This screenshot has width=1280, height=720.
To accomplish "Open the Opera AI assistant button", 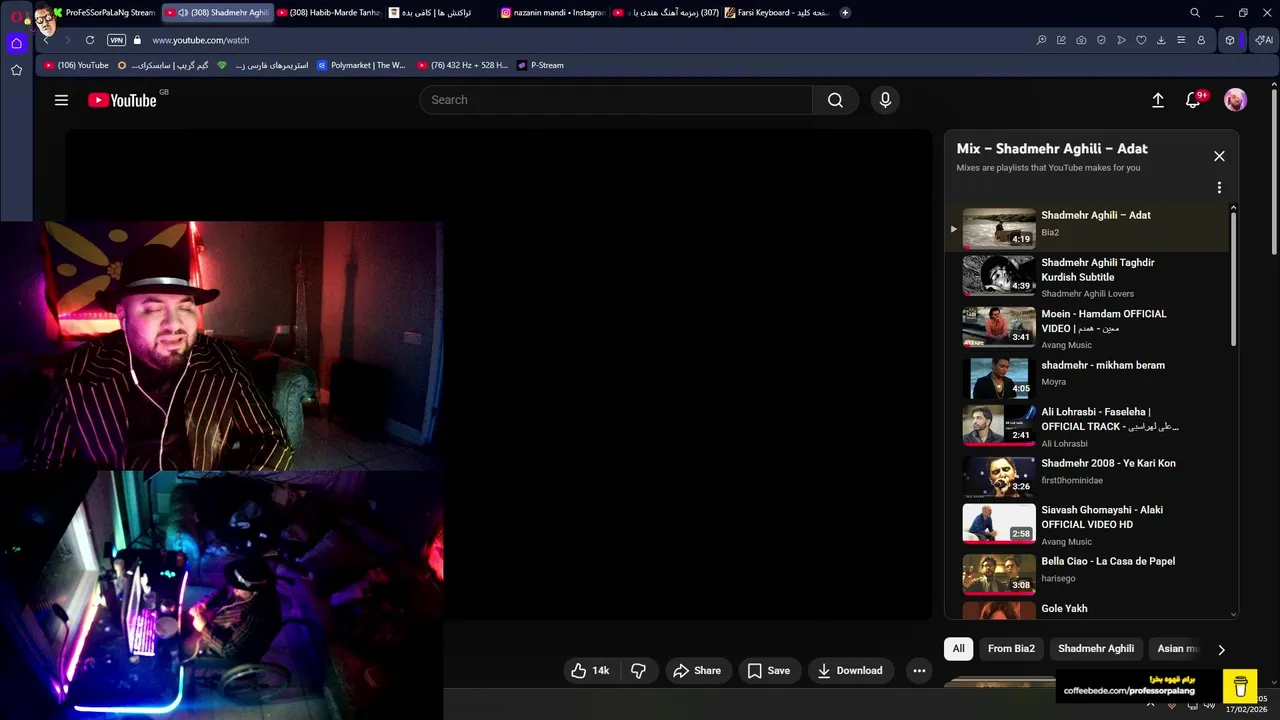I will [x=1264, y=40].
